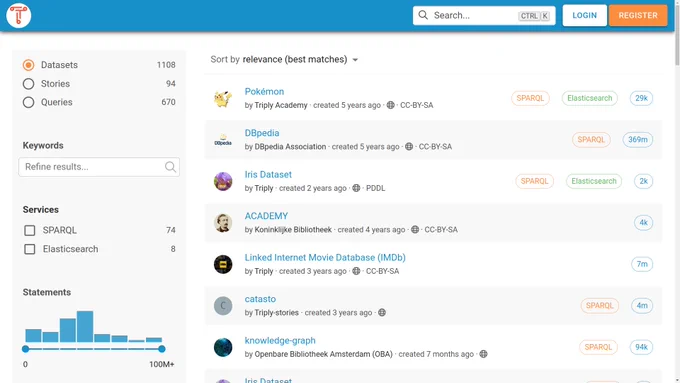Open the ACADEMY dataset link
Image resolution: width=680 pixels, height=383 pixels.
point(266,216)
